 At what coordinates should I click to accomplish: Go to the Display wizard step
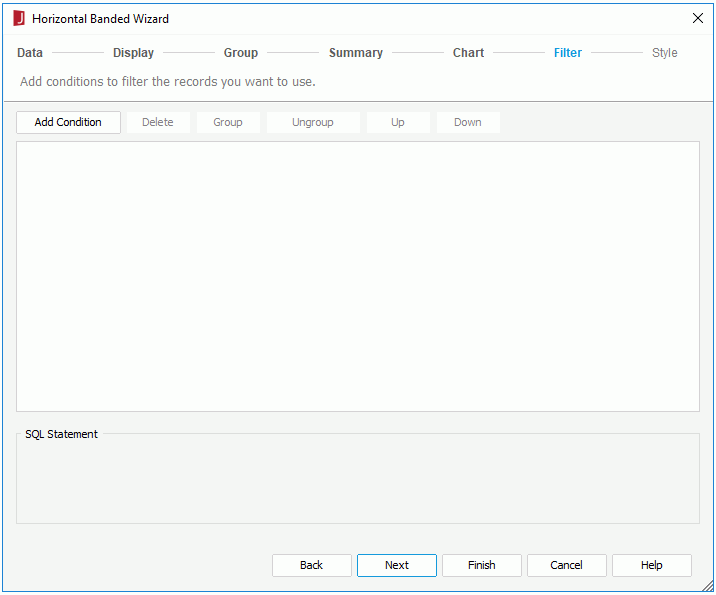coord(133,53)
